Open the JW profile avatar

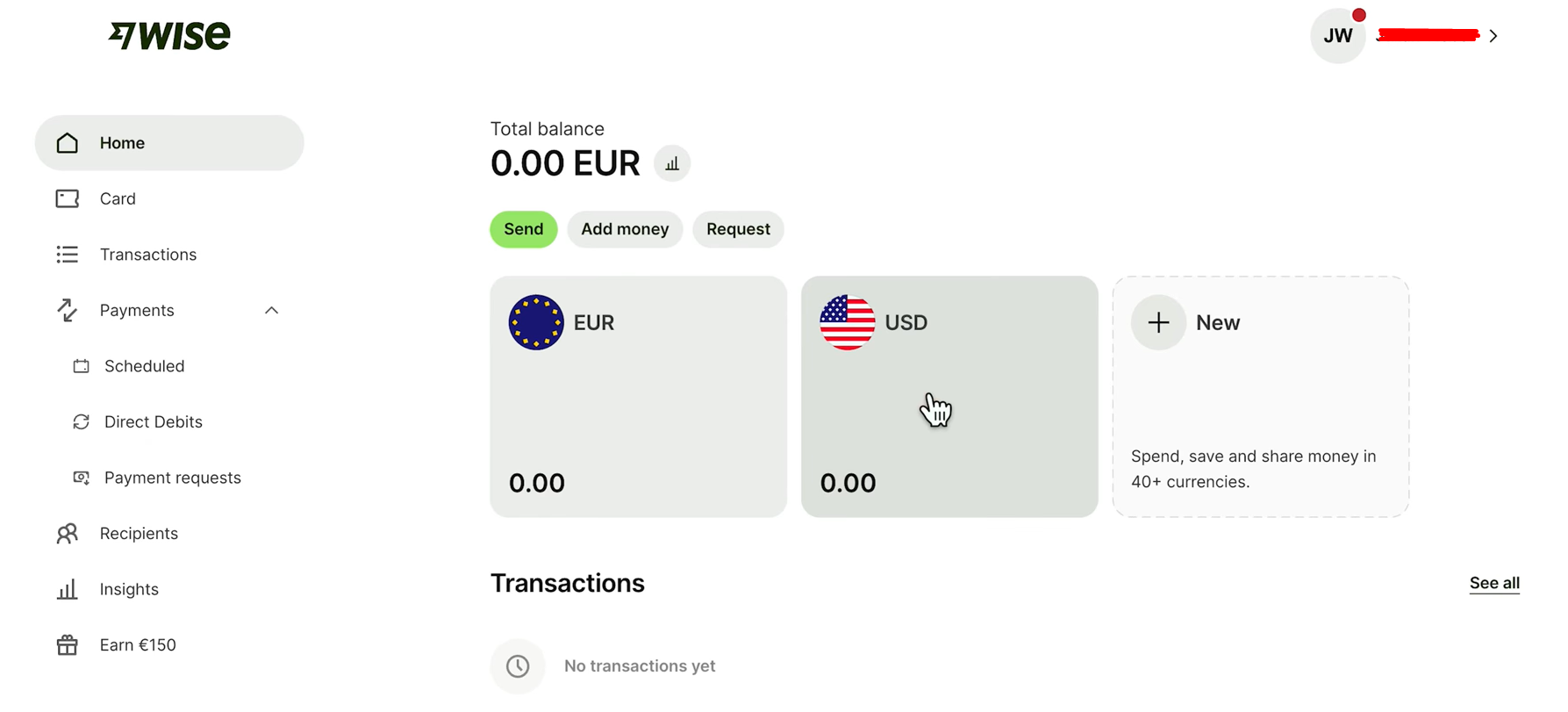point(1337,36)
